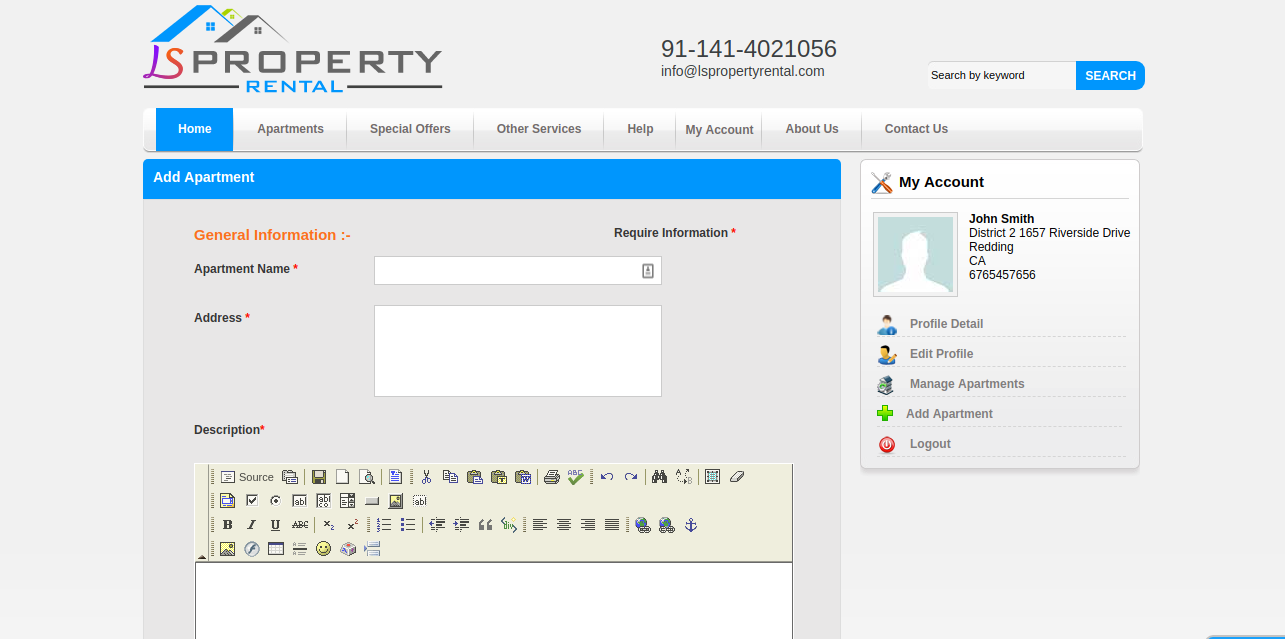Create a Div container icon
This screenshot has width=1285, height=639.
[x=509, y=525]
